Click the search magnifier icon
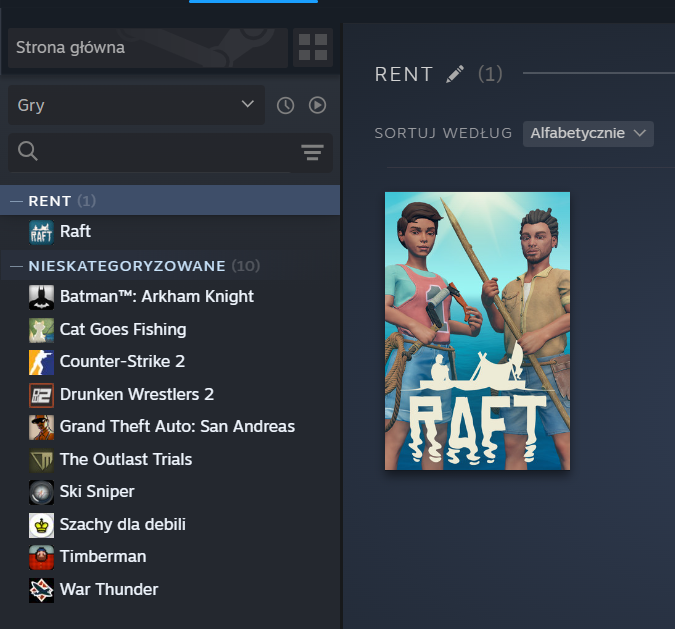 [x=28, y=152]
